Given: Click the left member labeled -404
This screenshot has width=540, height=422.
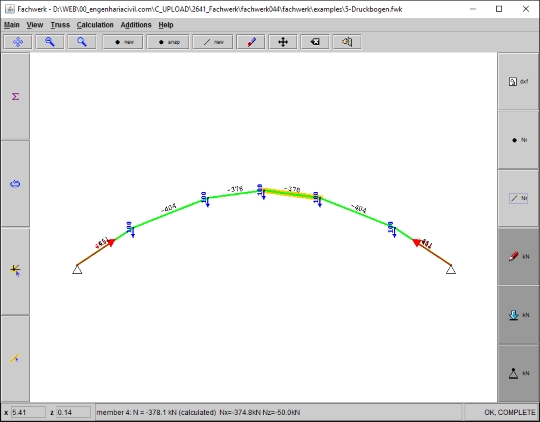Looking at the screenshot, I should click(x=169, y=213).
